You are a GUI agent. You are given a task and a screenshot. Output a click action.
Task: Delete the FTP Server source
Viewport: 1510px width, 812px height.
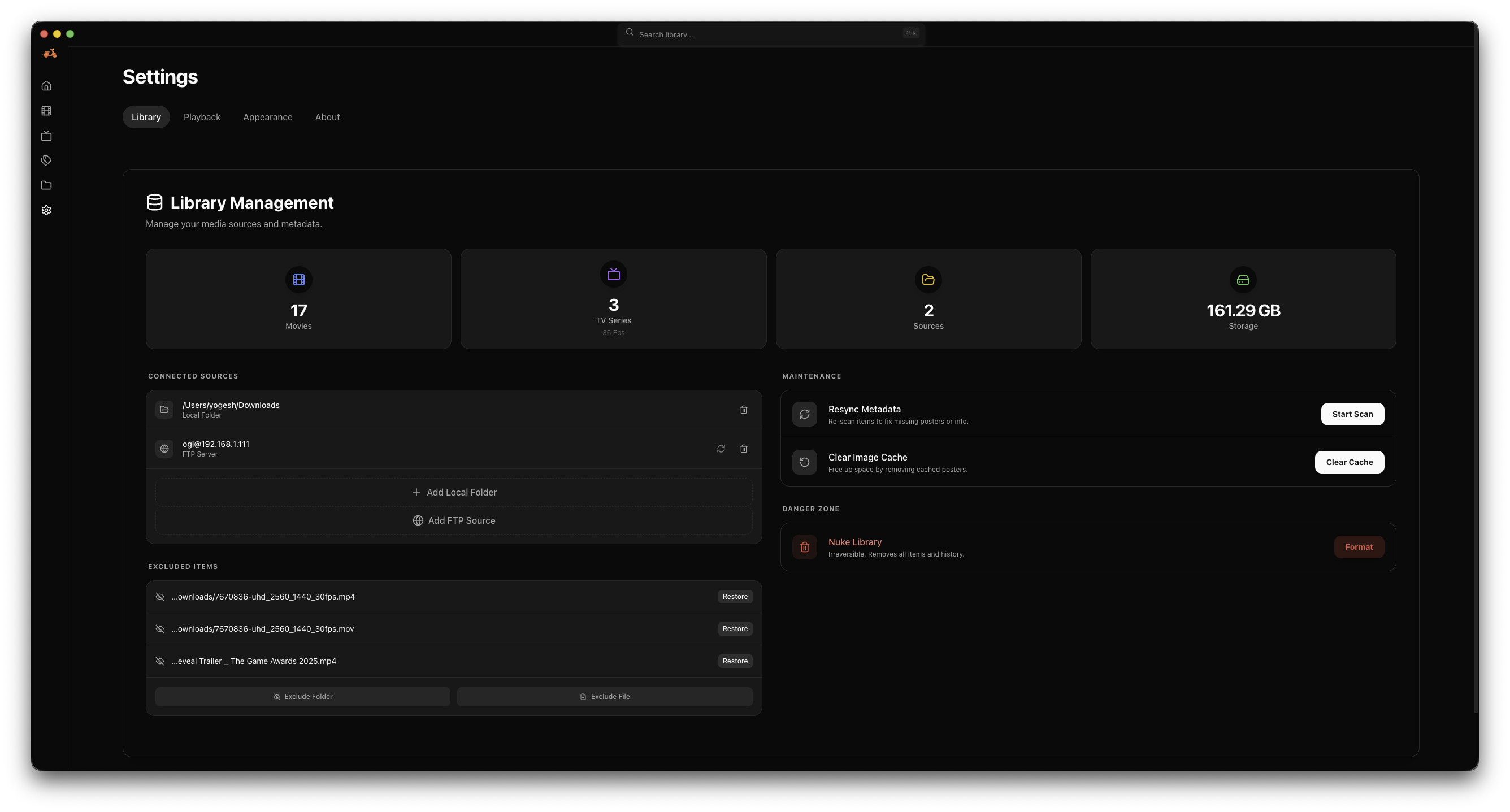743,449
